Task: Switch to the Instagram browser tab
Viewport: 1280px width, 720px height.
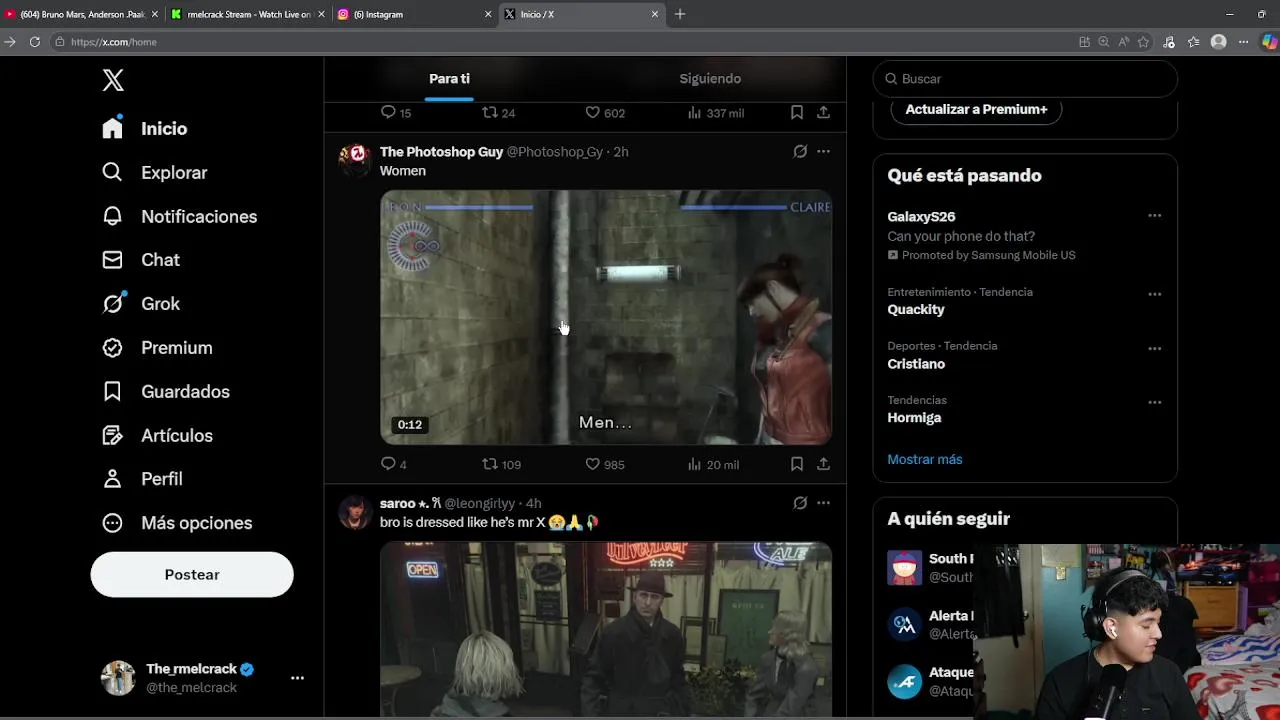Action: click(414, 14)
